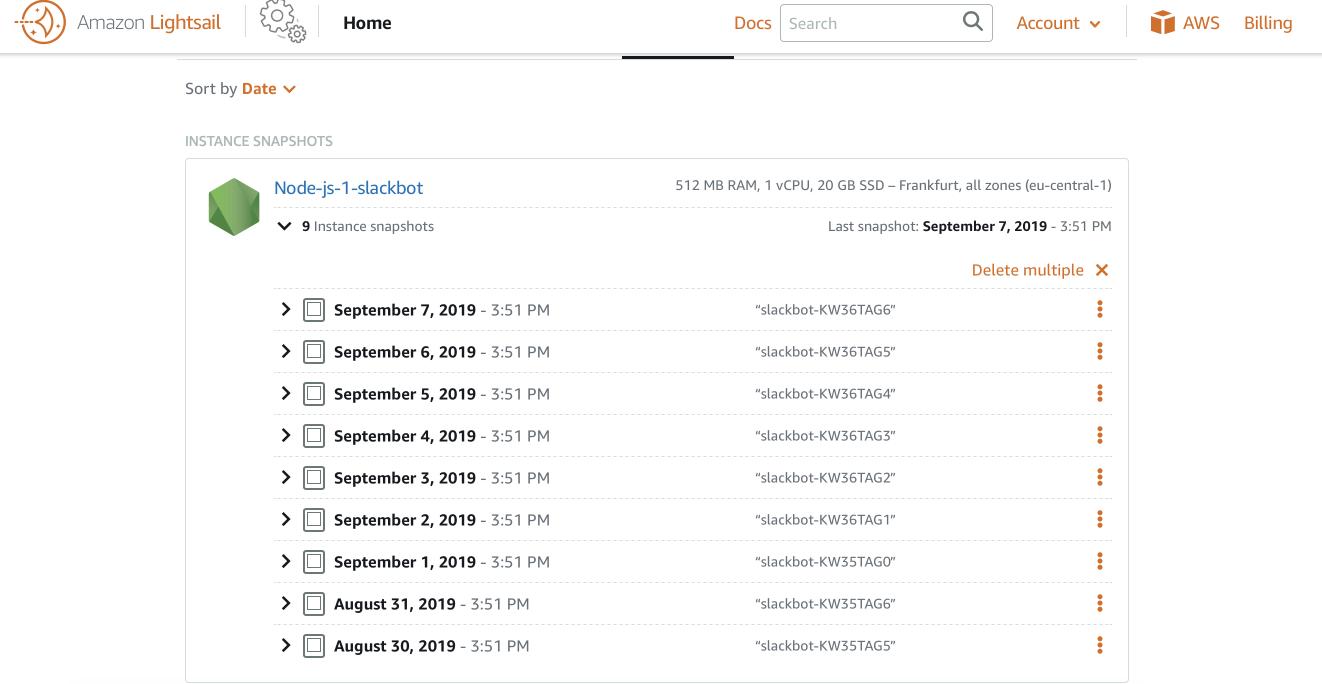Click the Node.js hexagon instance icon
This screenshot has height=684, width=1322.
[x=234, y=207]
